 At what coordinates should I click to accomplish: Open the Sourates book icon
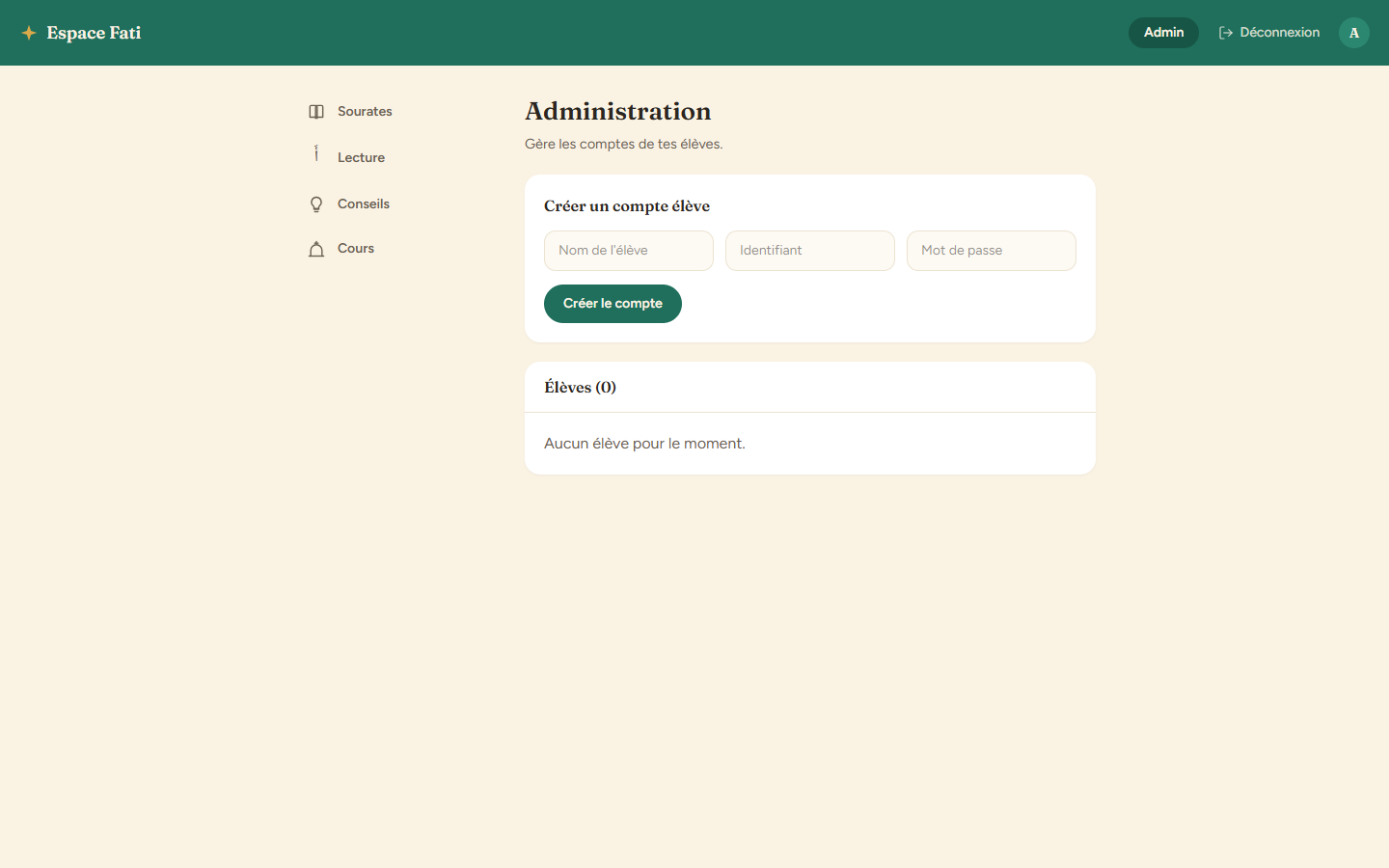(x=316, y=112)
